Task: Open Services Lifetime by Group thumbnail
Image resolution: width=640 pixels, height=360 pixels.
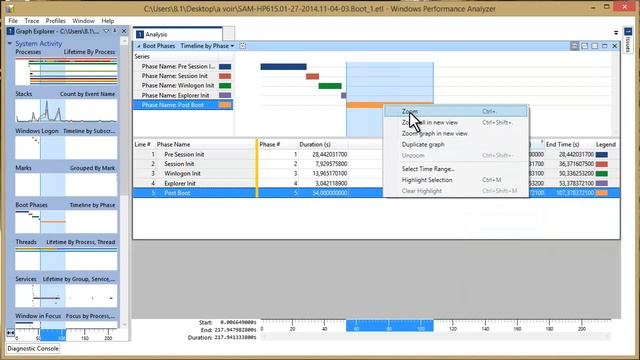Action: pos(66,296)
